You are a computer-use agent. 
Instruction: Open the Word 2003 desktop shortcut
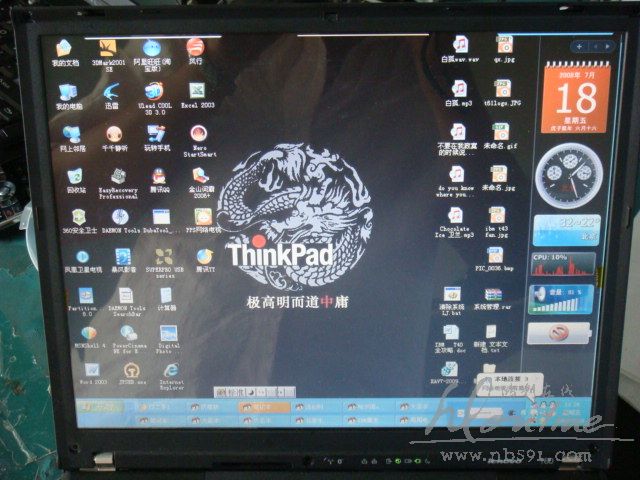point(92,369)
